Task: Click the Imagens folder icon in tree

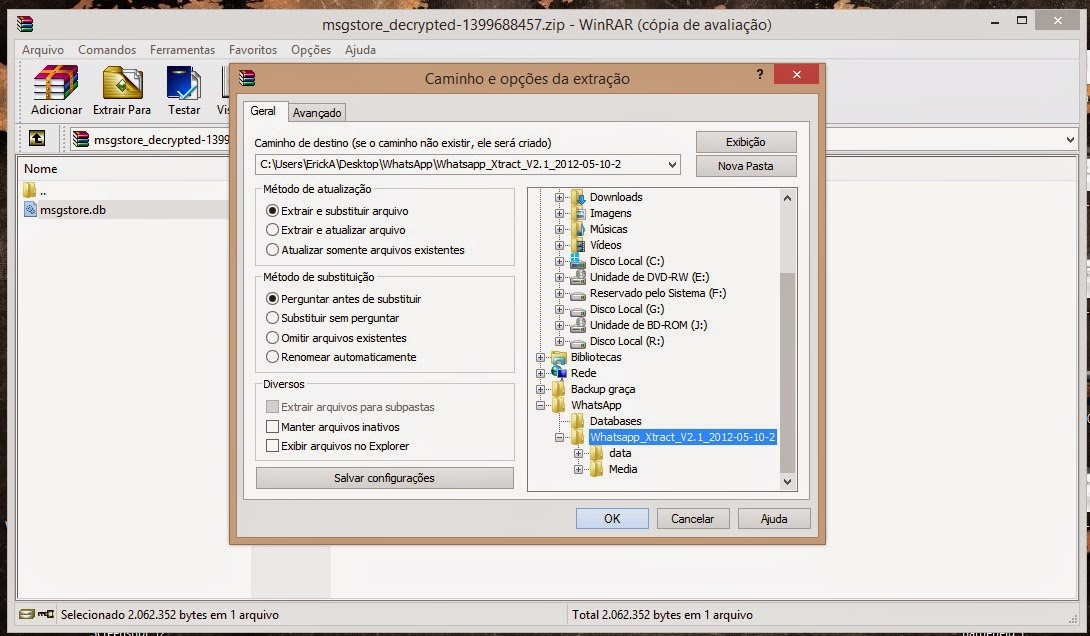Action: coord(578,213)
